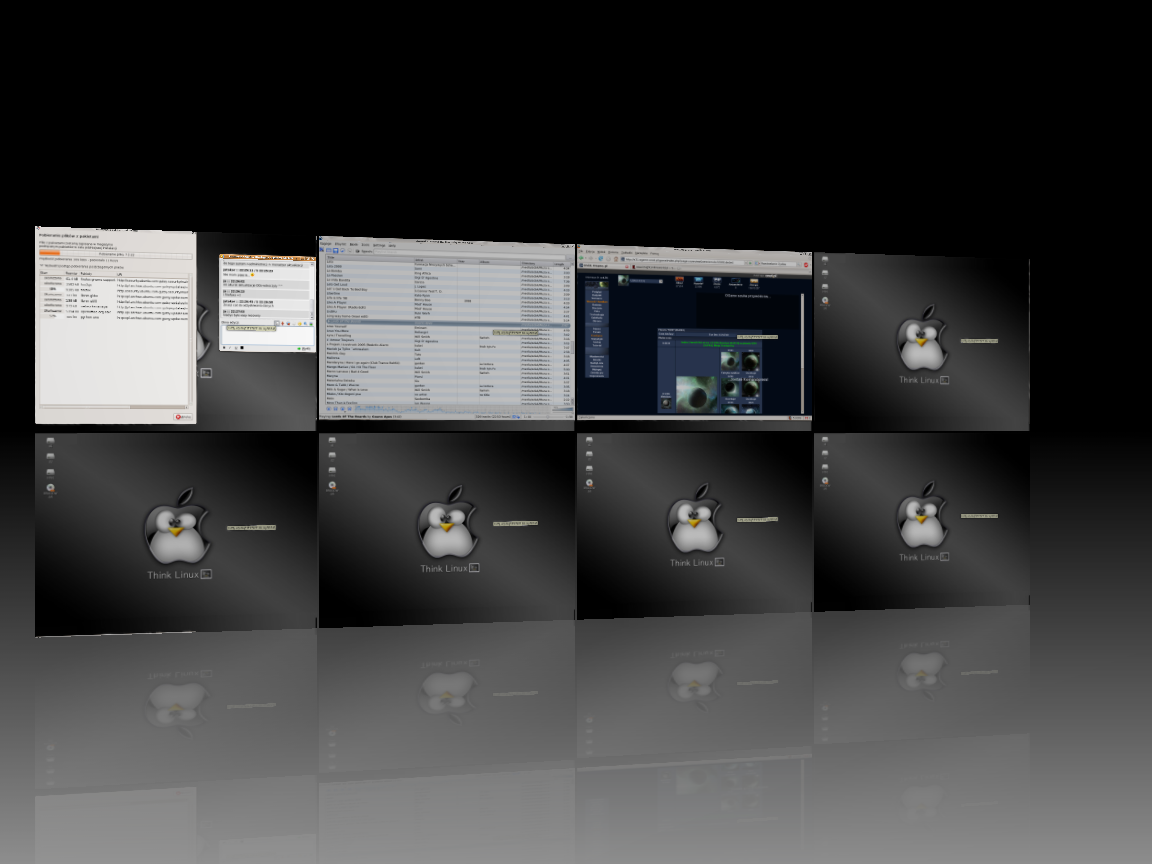The width and height of the screenshot is (1152, 864).
Task: Click the chat history vertical scrollbar
Action: (314, 289)
